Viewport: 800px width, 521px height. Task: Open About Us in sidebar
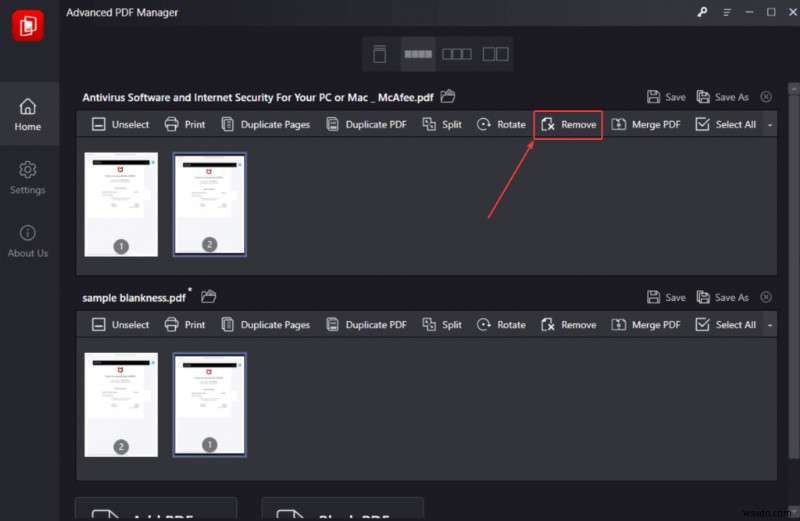pos(28,241)
